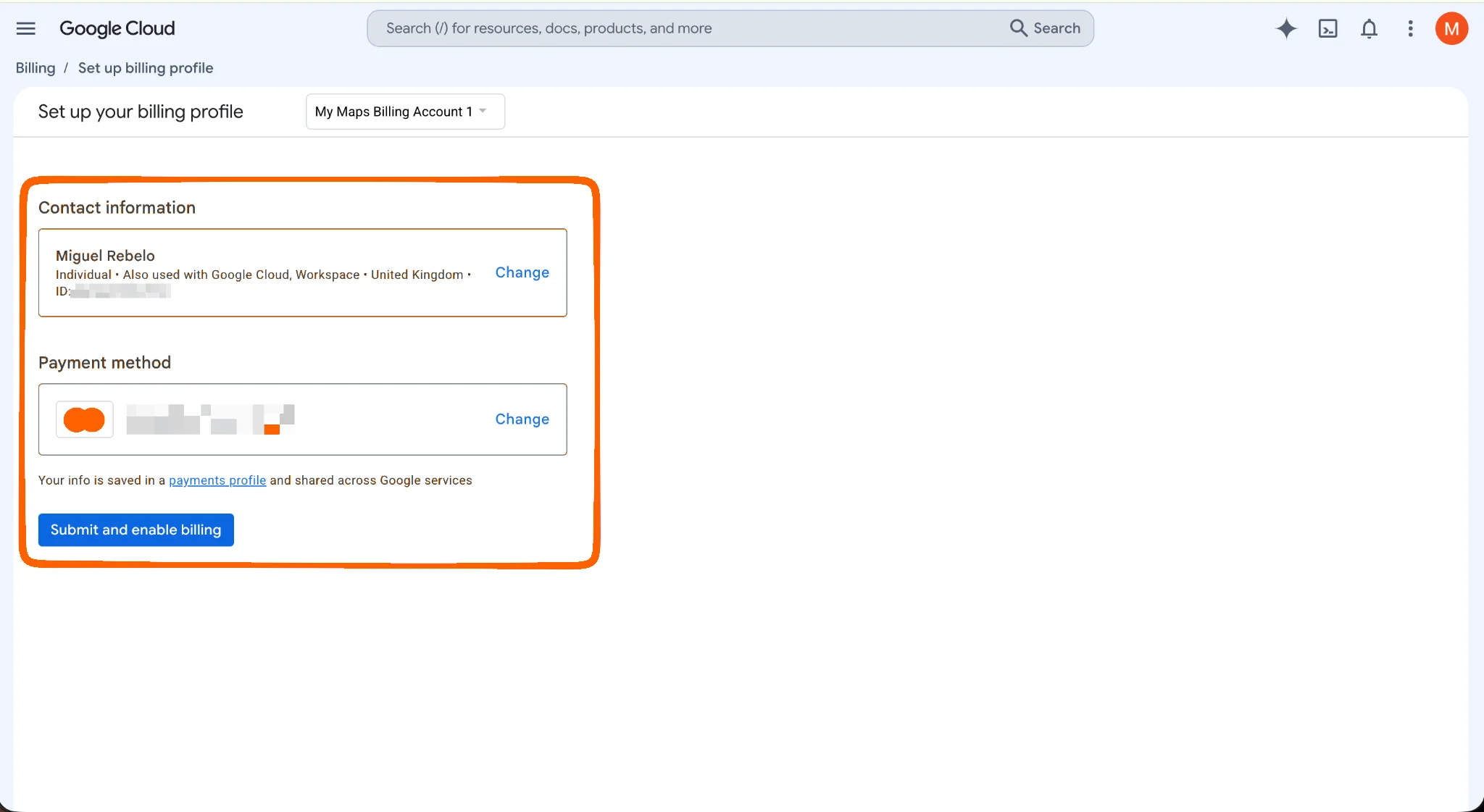Open the three-dot more options menu
This screenshot has width=1484, height=812.
1410,28
